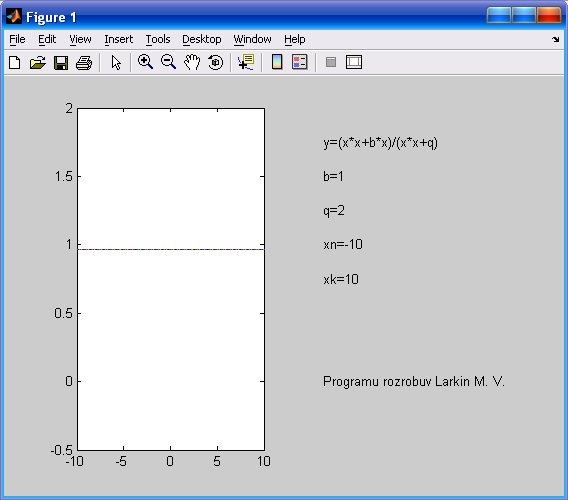Open the Insert menu
568x500 pixels.
tap(118, 39)
